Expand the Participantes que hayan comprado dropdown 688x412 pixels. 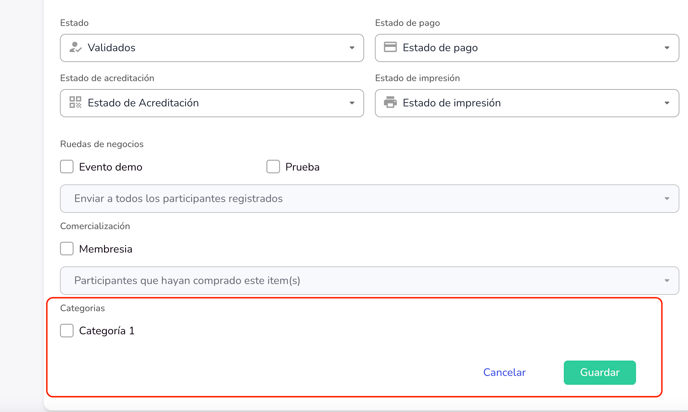point(667,281)
